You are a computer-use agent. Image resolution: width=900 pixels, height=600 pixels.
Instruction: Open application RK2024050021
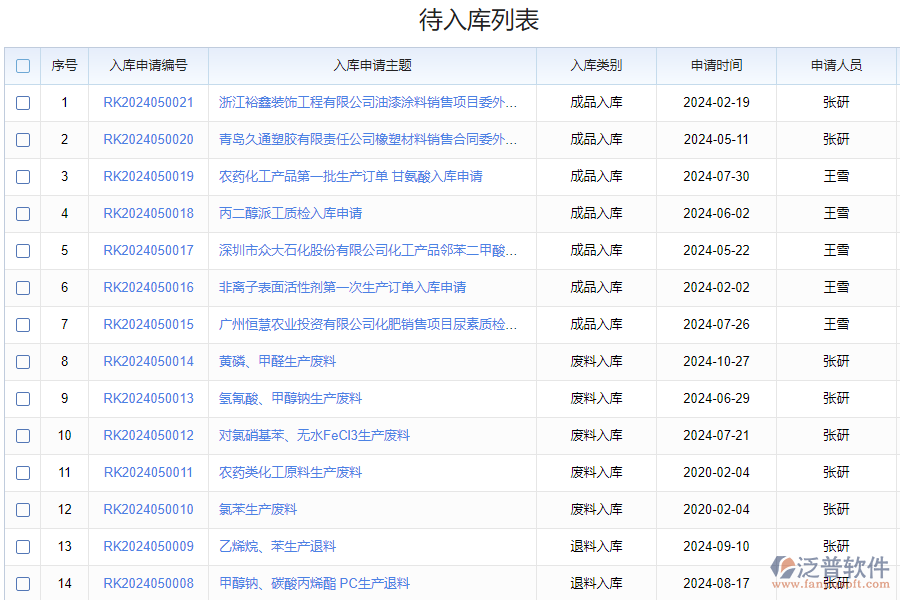pyautogui.click(x=147, y=102)
